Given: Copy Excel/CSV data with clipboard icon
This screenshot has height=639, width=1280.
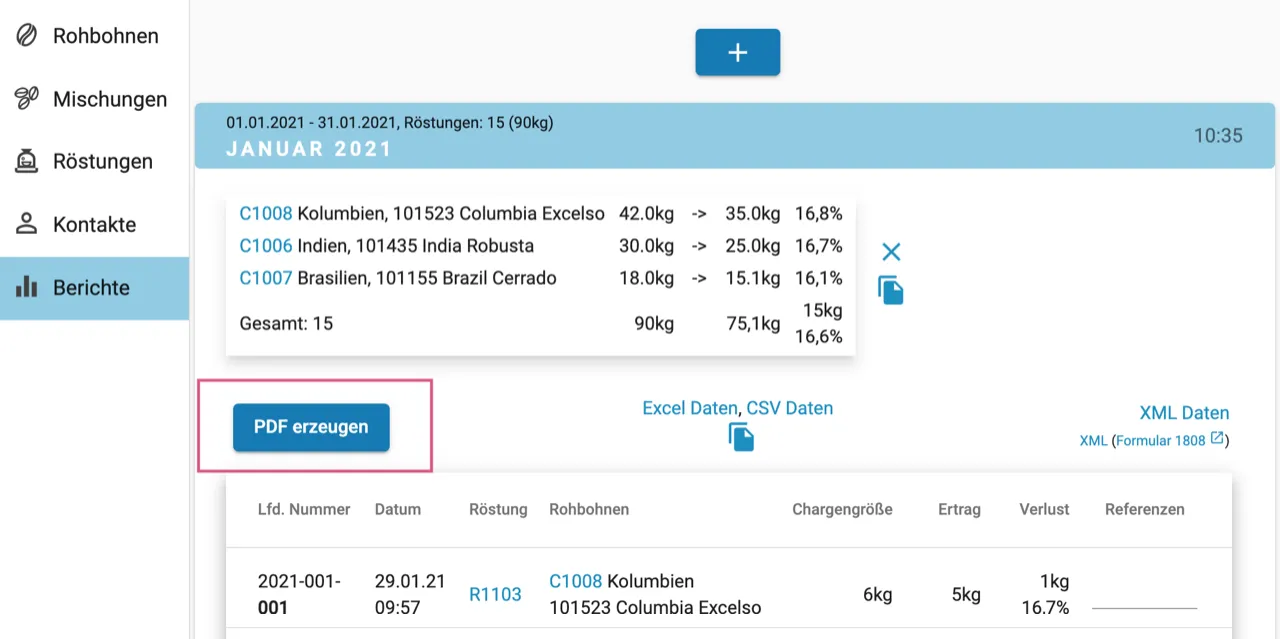Looking at the screenshot, I should pyautogui.click(x=741, y=437).
